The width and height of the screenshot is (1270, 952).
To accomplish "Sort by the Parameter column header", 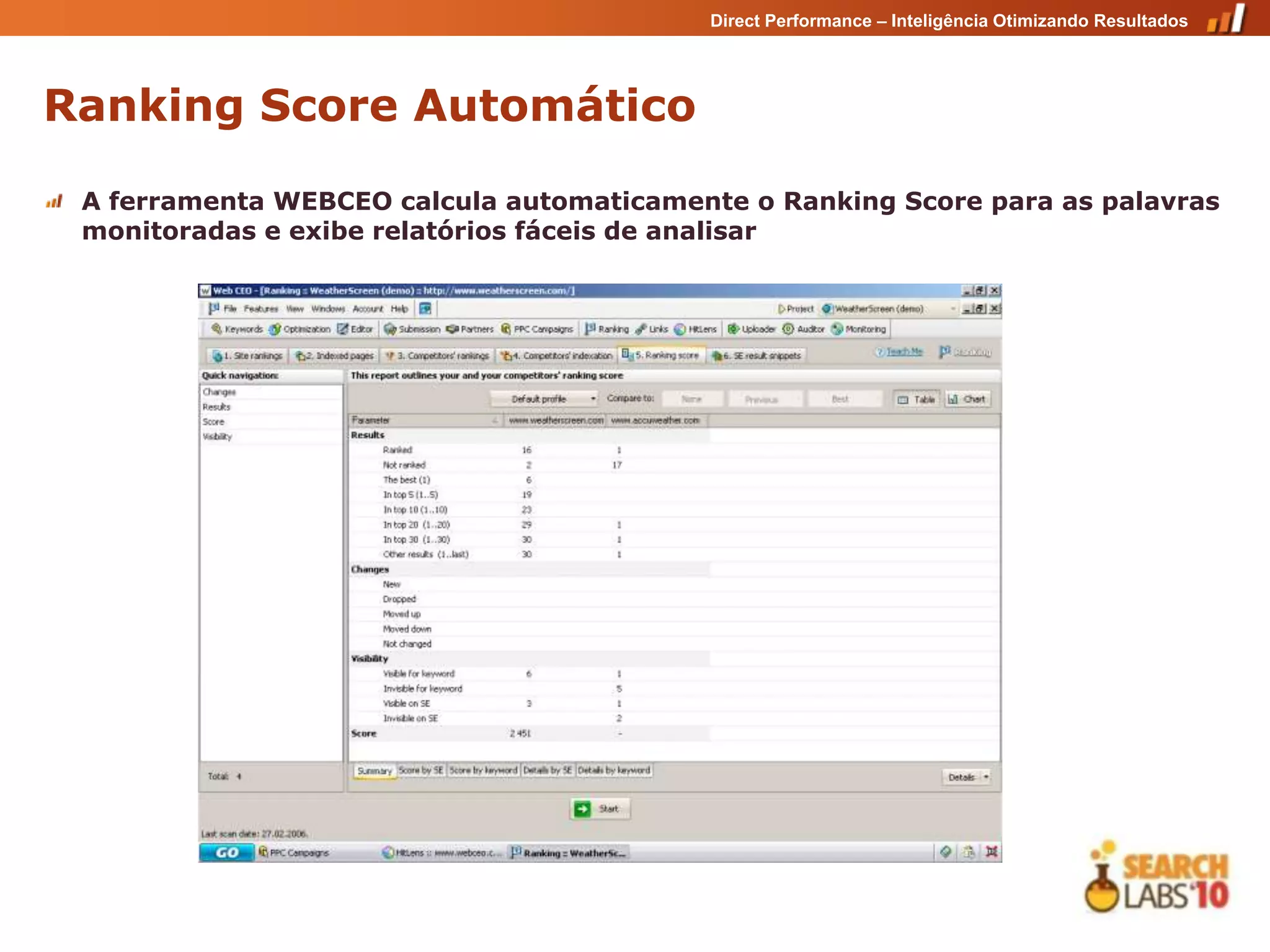I will (x=425, y=420).
